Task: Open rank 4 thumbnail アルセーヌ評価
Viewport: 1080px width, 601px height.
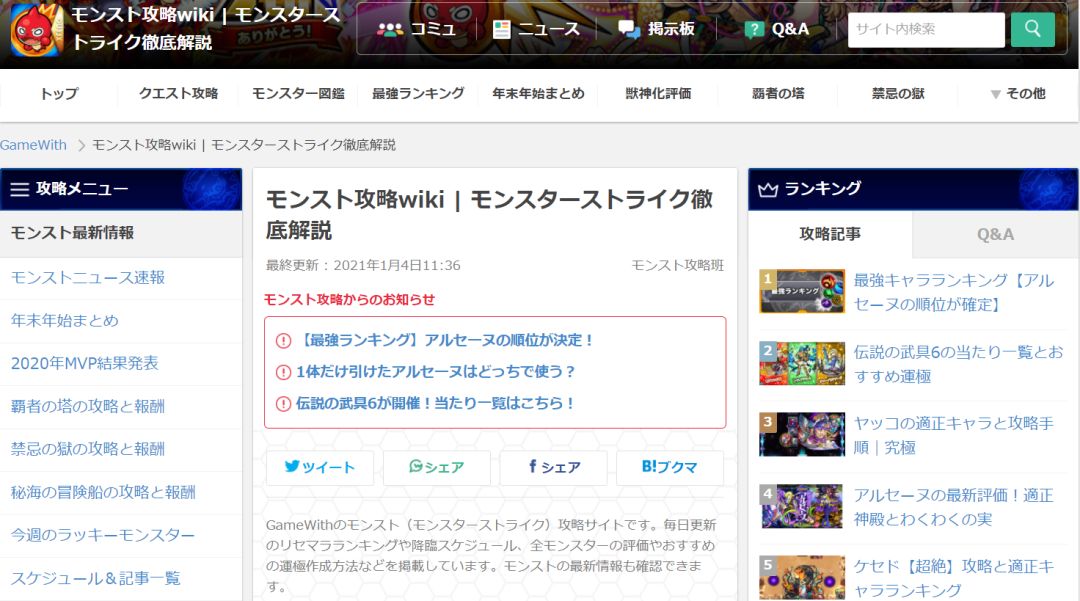Action: (802, 506)
